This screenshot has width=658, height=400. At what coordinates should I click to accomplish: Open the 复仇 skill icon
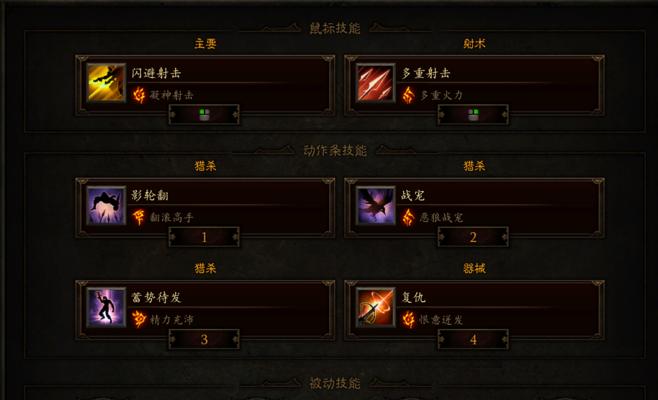tap(375, 308)
